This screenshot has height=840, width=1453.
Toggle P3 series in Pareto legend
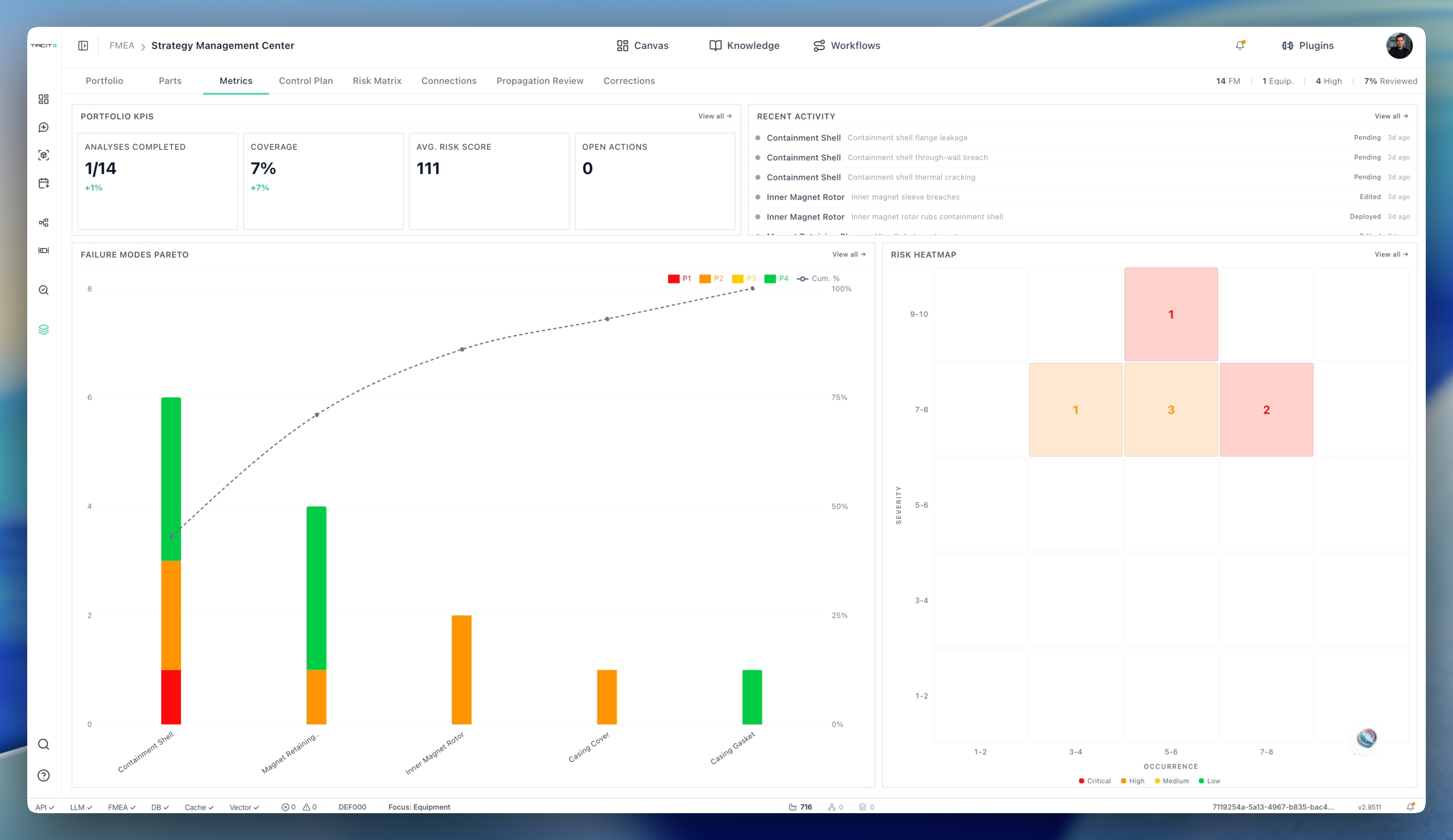click(x=743, y=278)
